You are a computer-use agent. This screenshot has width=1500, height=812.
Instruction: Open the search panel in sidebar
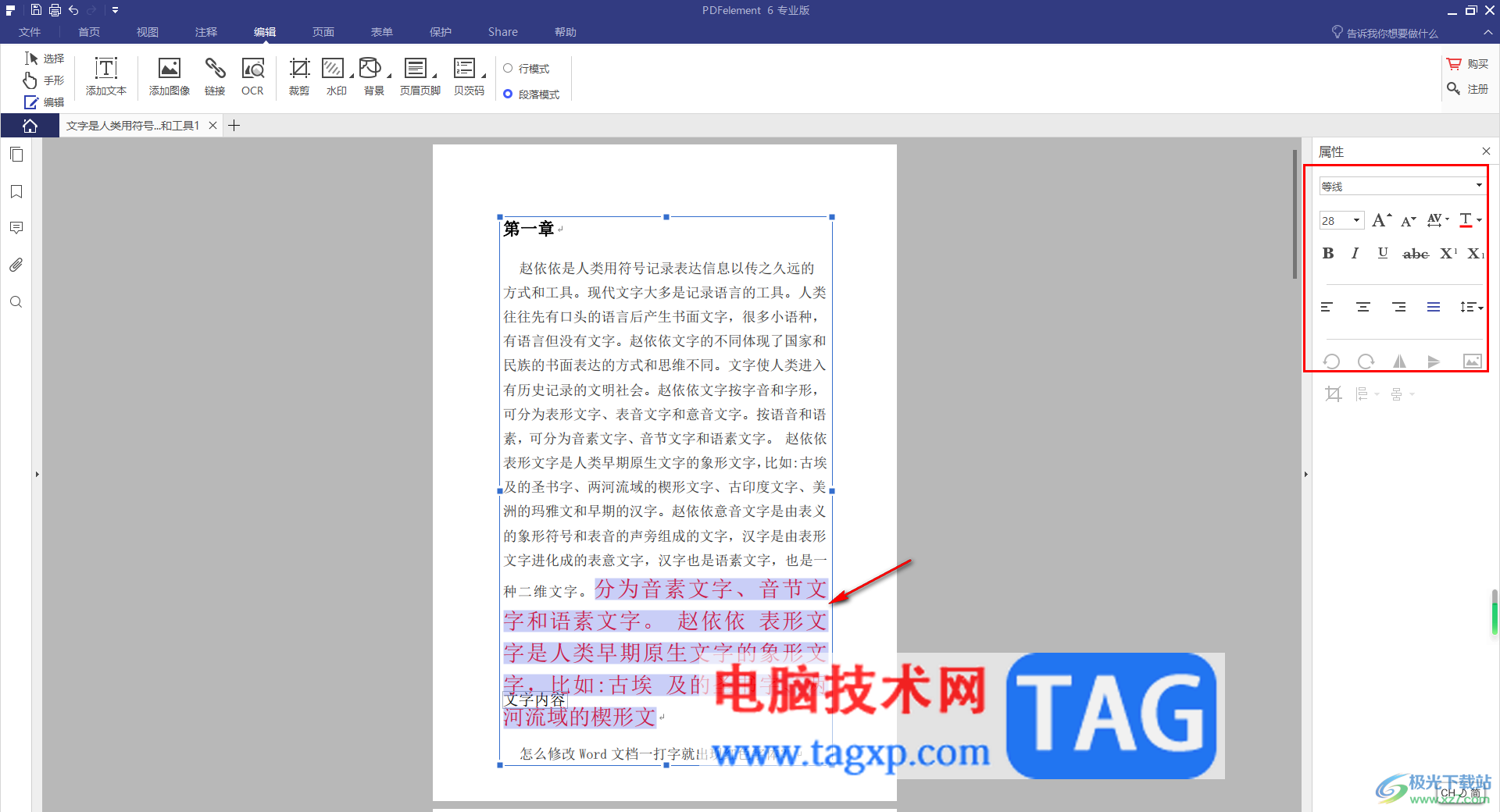16,302
